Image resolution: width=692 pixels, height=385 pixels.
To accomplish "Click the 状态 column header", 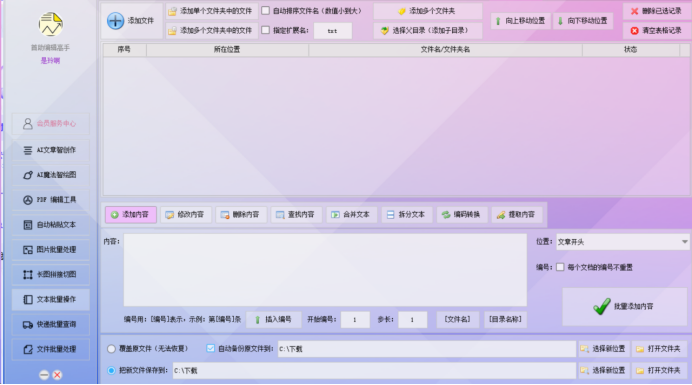I will (x=630, y=49).
